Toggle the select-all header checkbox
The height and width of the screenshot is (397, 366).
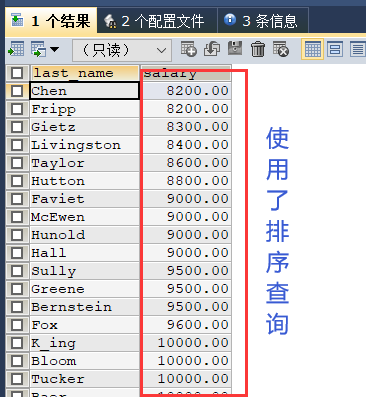(x=17, y=73)
